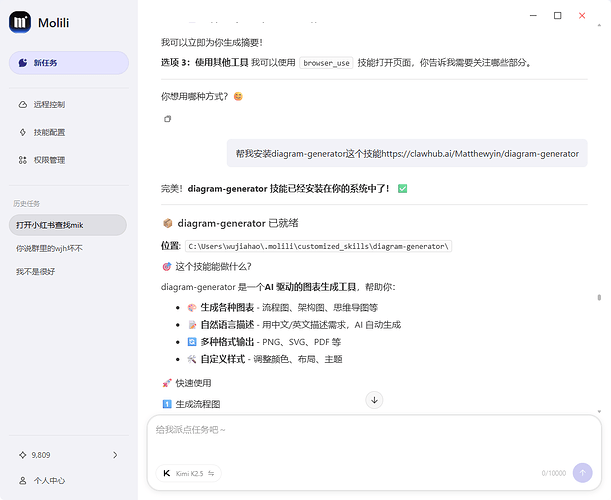
Task: Click the diamond icon beside 技能配置
Action: pyautogui.click(x=23, y=133)
